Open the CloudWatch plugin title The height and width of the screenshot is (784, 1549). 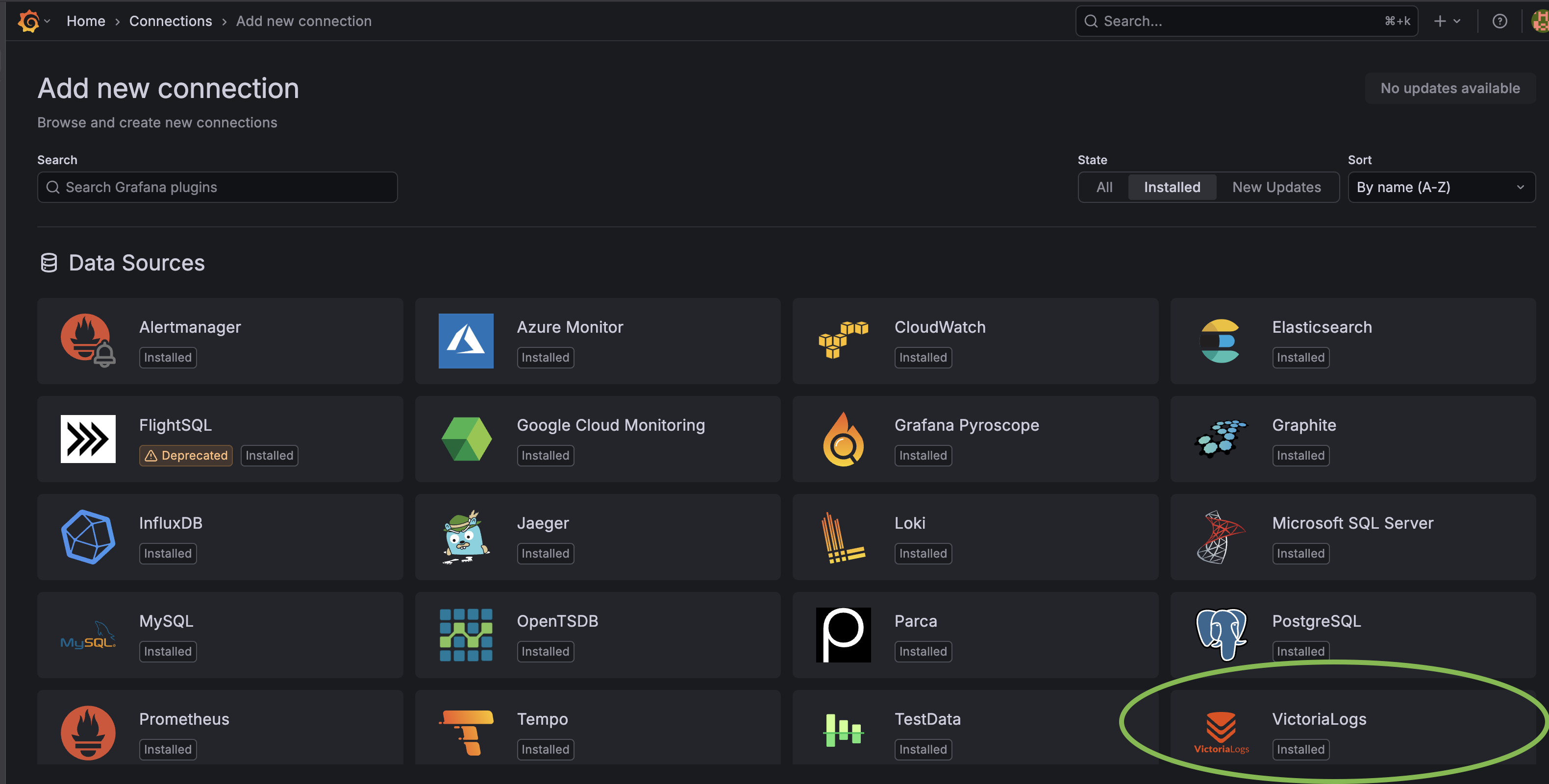tap(939, 326)
